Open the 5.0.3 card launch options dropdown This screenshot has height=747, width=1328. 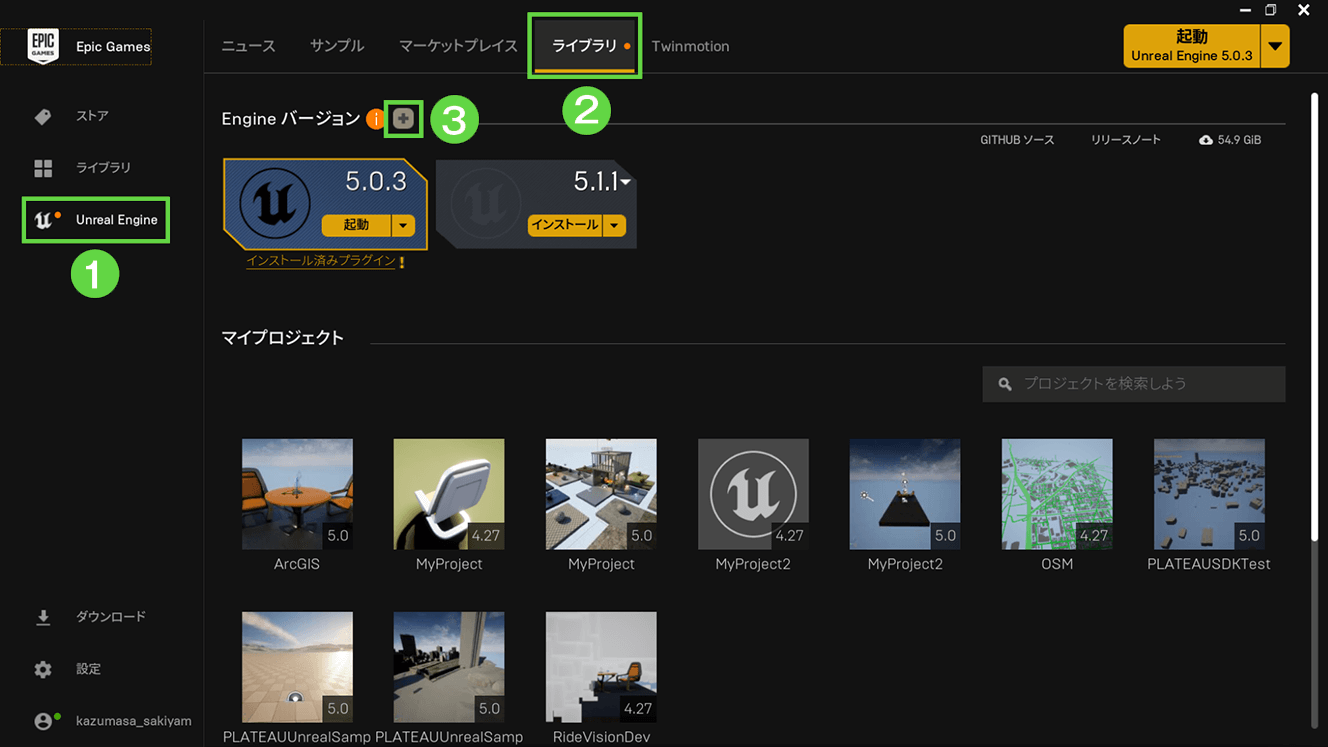pos(403,225)
